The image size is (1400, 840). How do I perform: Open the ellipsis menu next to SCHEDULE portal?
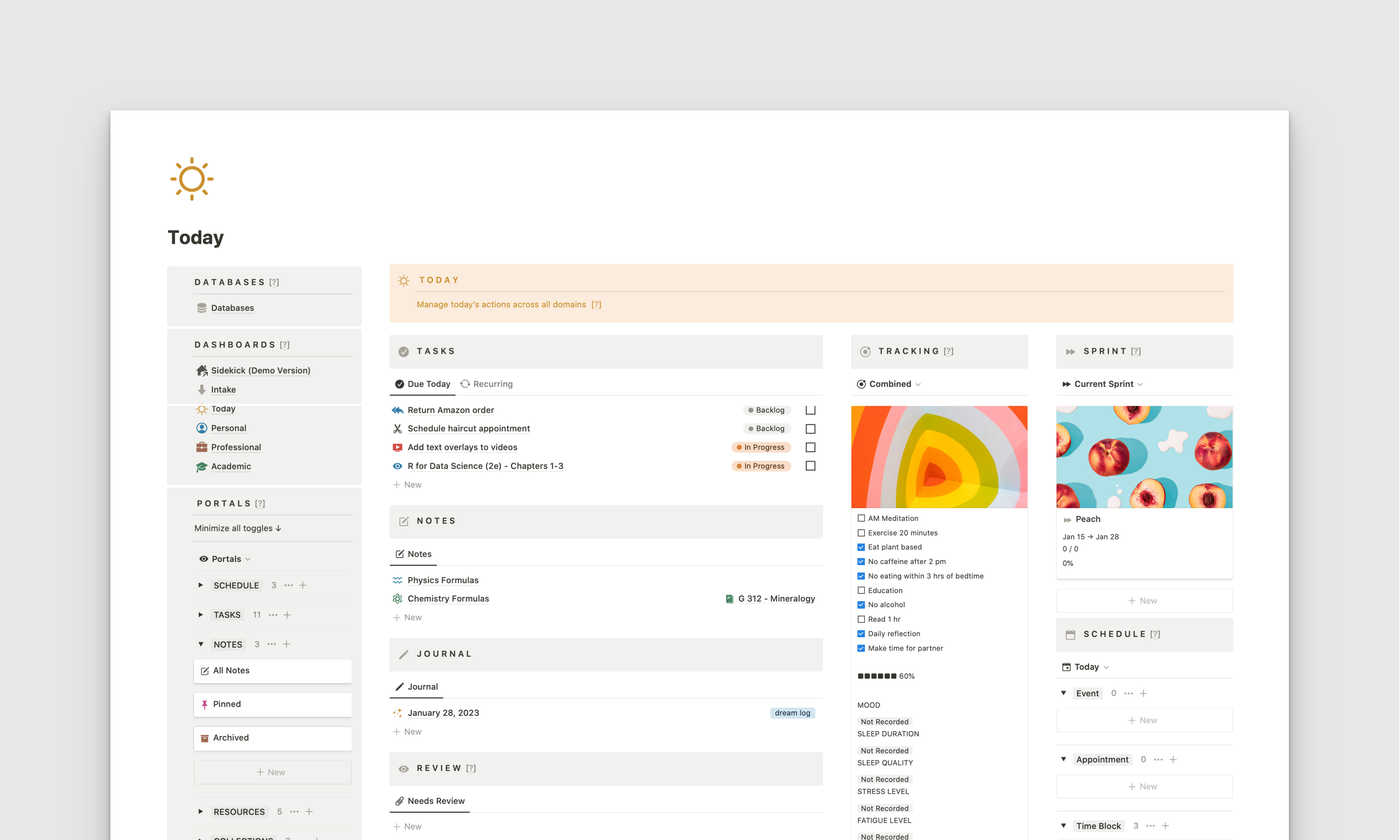click(x=289, y=585)
